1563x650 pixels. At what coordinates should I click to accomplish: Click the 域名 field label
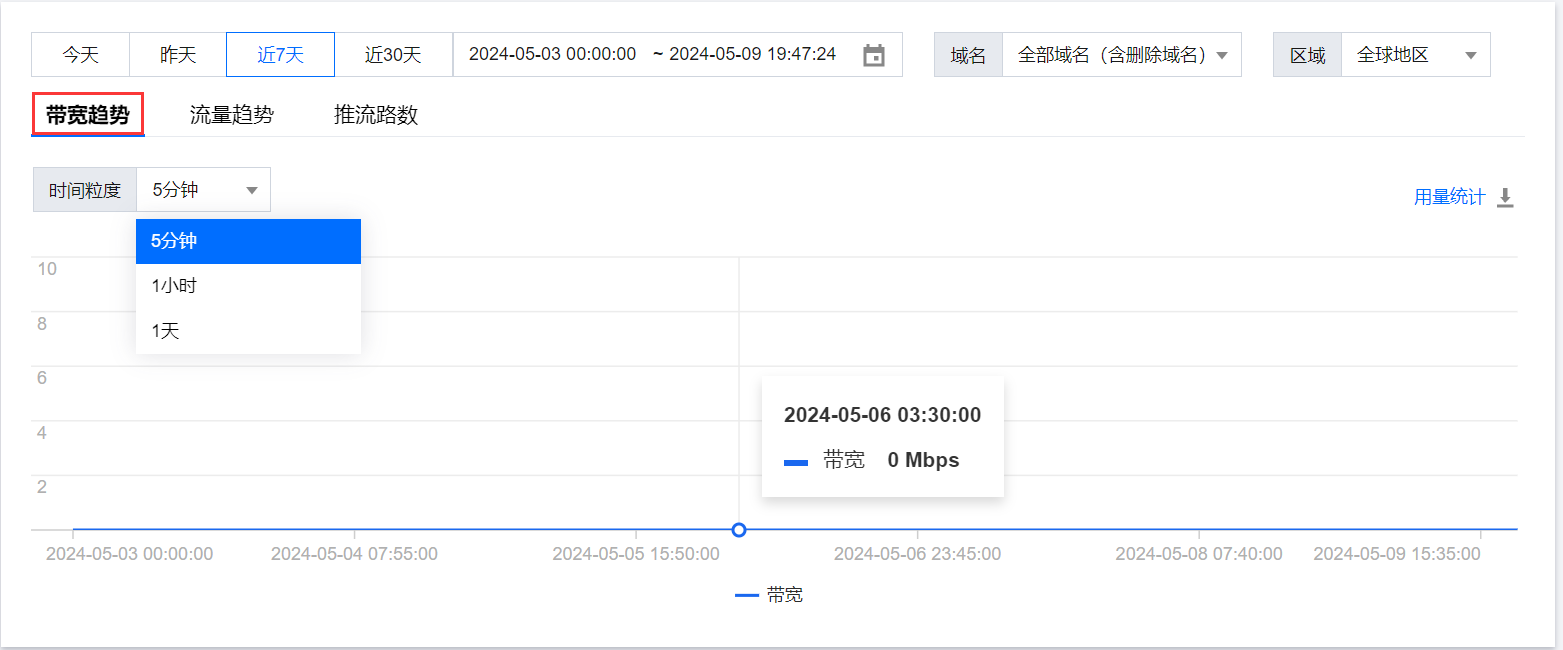coord(968,55)
